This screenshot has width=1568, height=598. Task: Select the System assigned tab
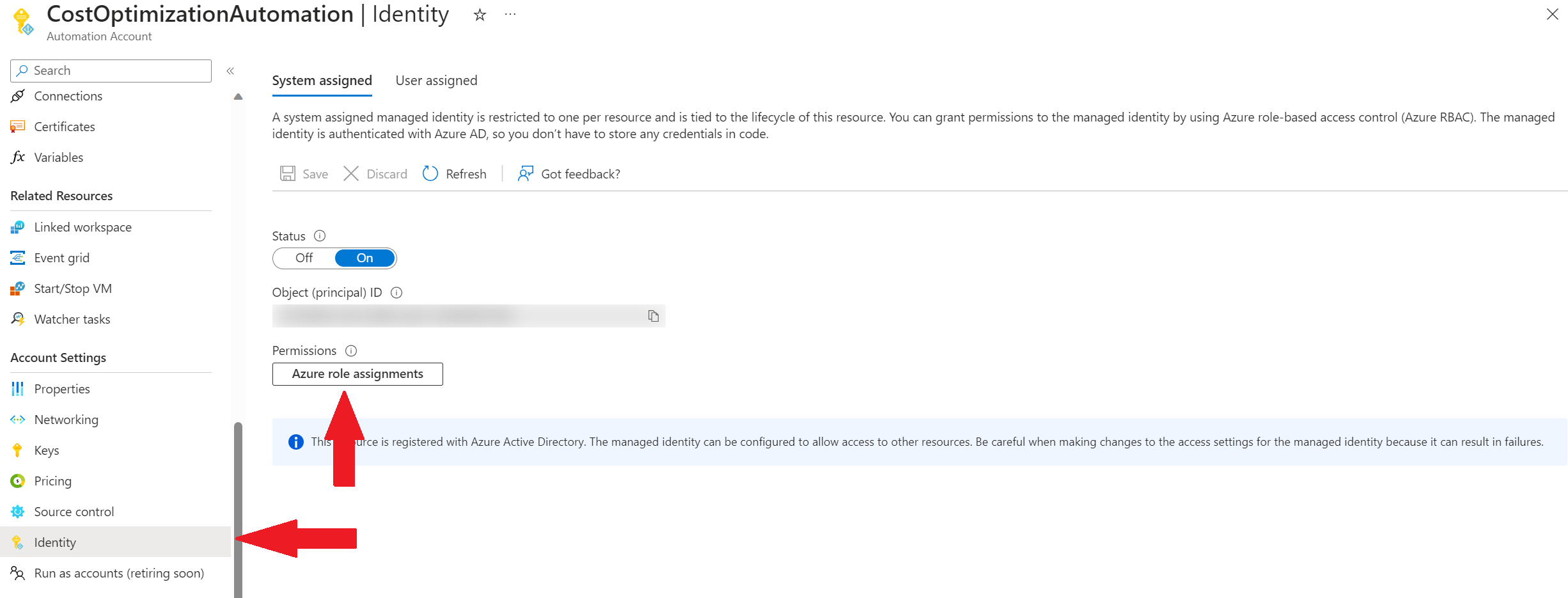(x=322, y=81)
